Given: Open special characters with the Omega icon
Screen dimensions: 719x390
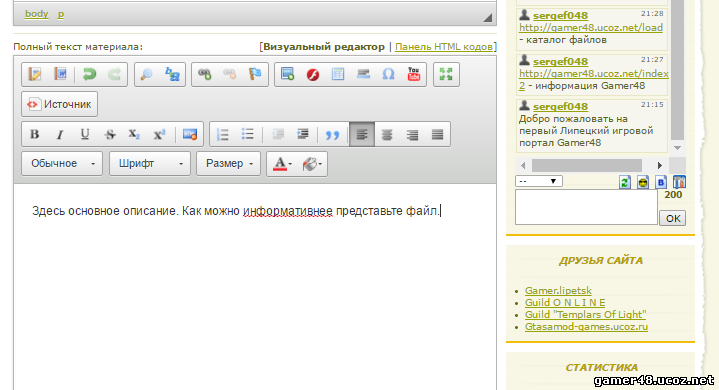Looking at the screenshot, I should 388,74.
